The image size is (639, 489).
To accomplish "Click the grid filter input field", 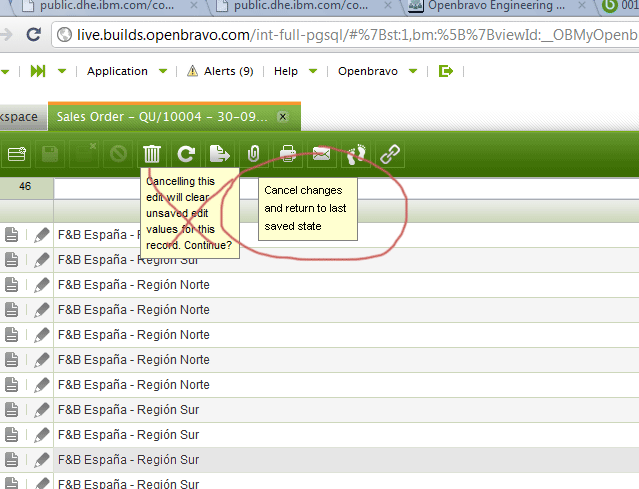I will click(346, 188).
